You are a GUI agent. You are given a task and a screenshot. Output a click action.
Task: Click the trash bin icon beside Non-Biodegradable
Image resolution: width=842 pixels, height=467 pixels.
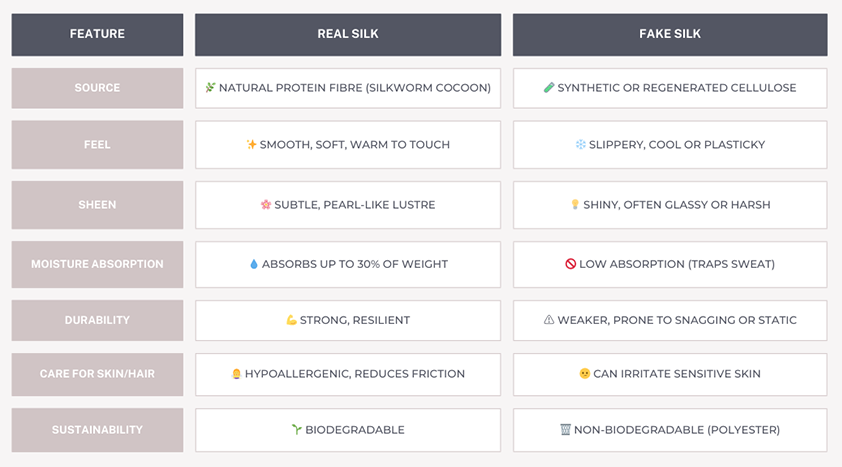coord(565,429)
